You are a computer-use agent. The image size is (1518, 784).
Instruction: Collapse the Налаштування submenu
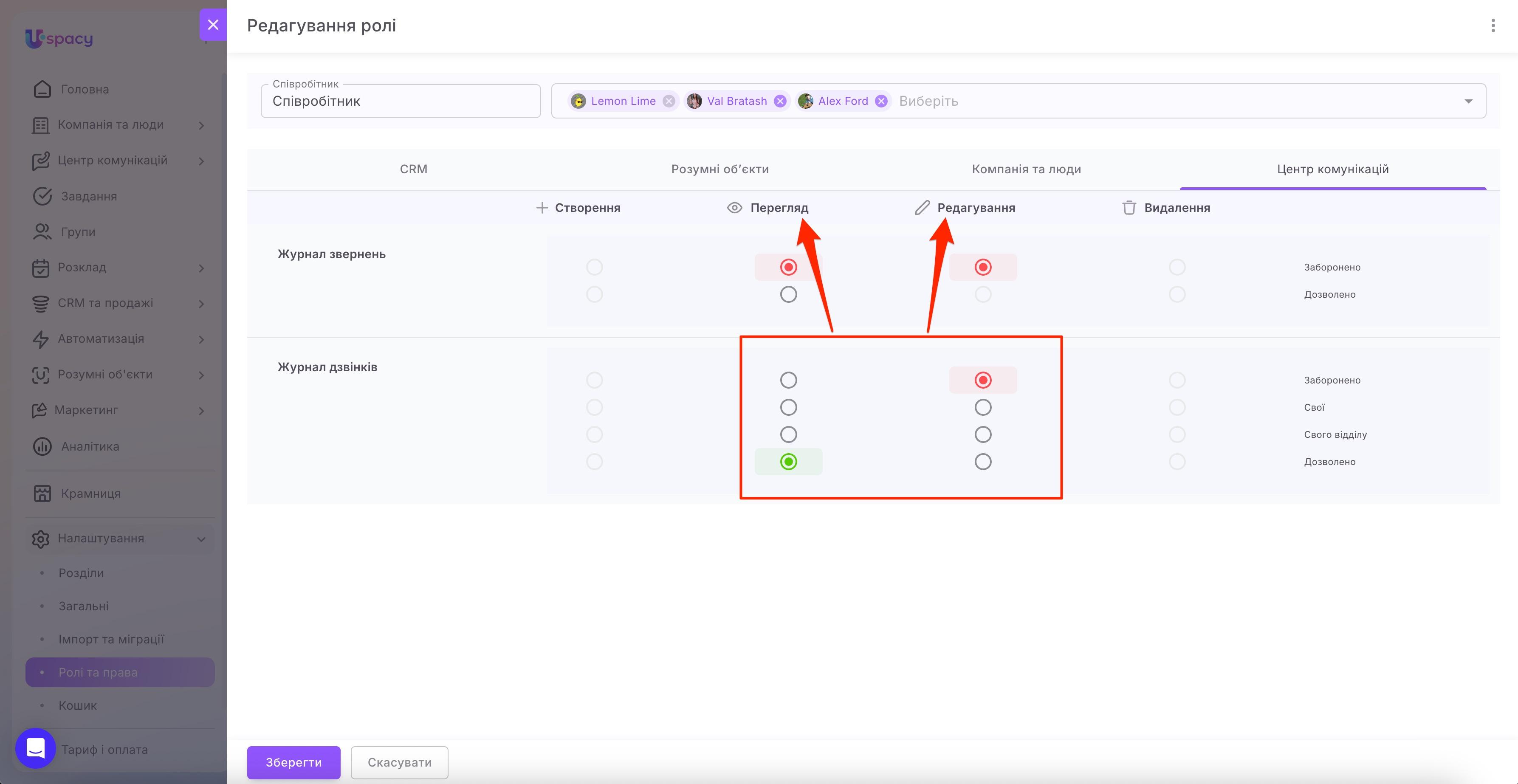pyautogui.click(x=201, y=539)
